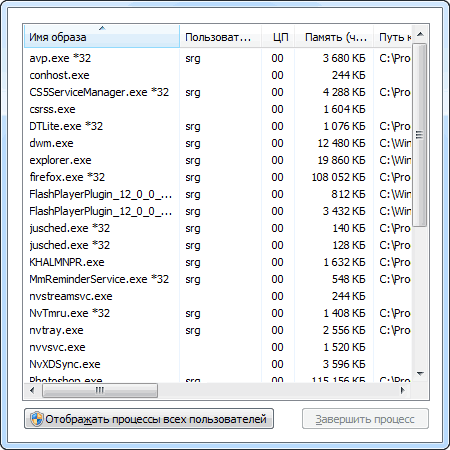Click the horizontal scrollbar right arrow
The image size is (450, 450).
[x=403, y=390]
